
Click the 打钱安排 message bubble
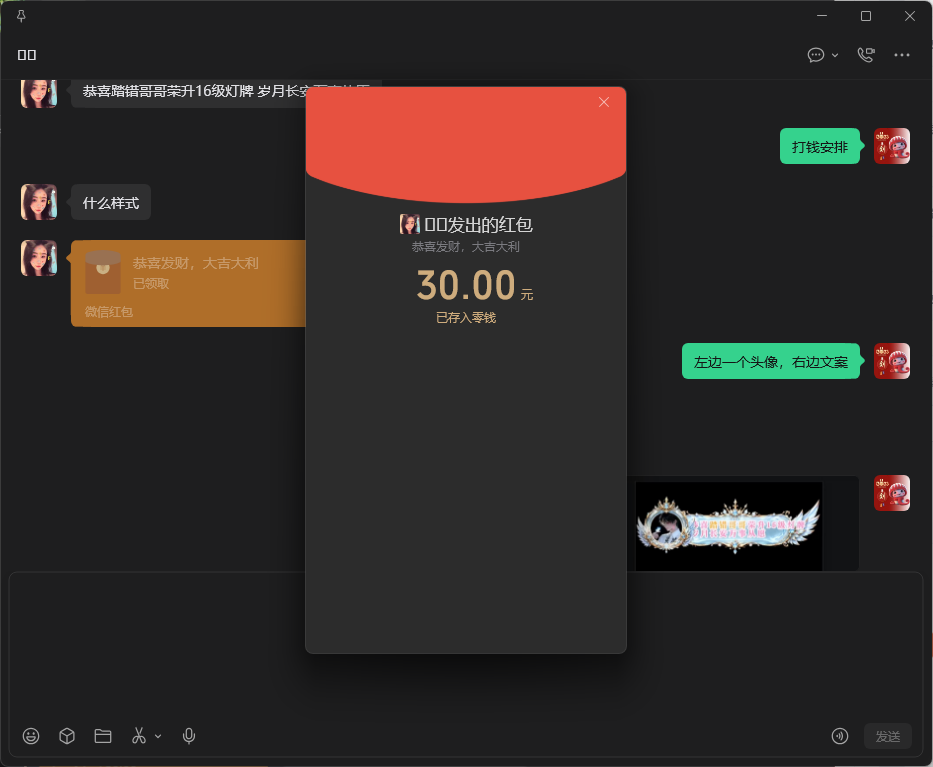(819, 146)
